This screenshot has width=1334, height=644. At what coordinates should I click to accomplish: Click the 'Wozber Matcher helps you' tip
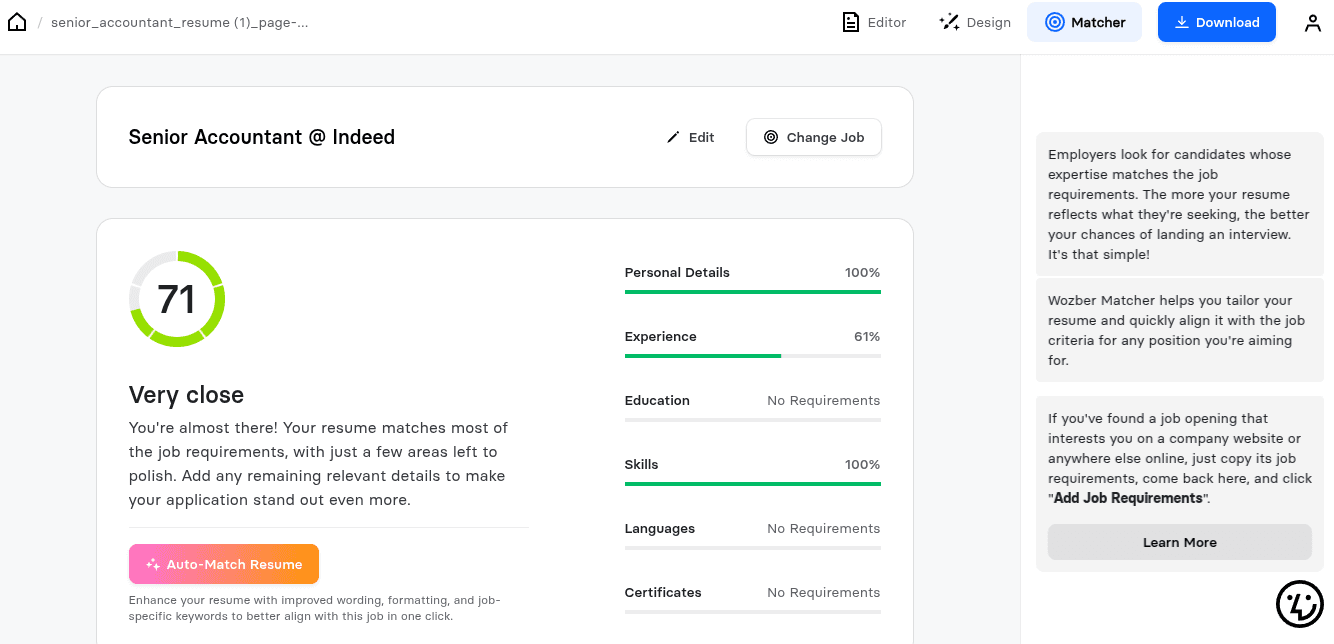[1180, 330]
